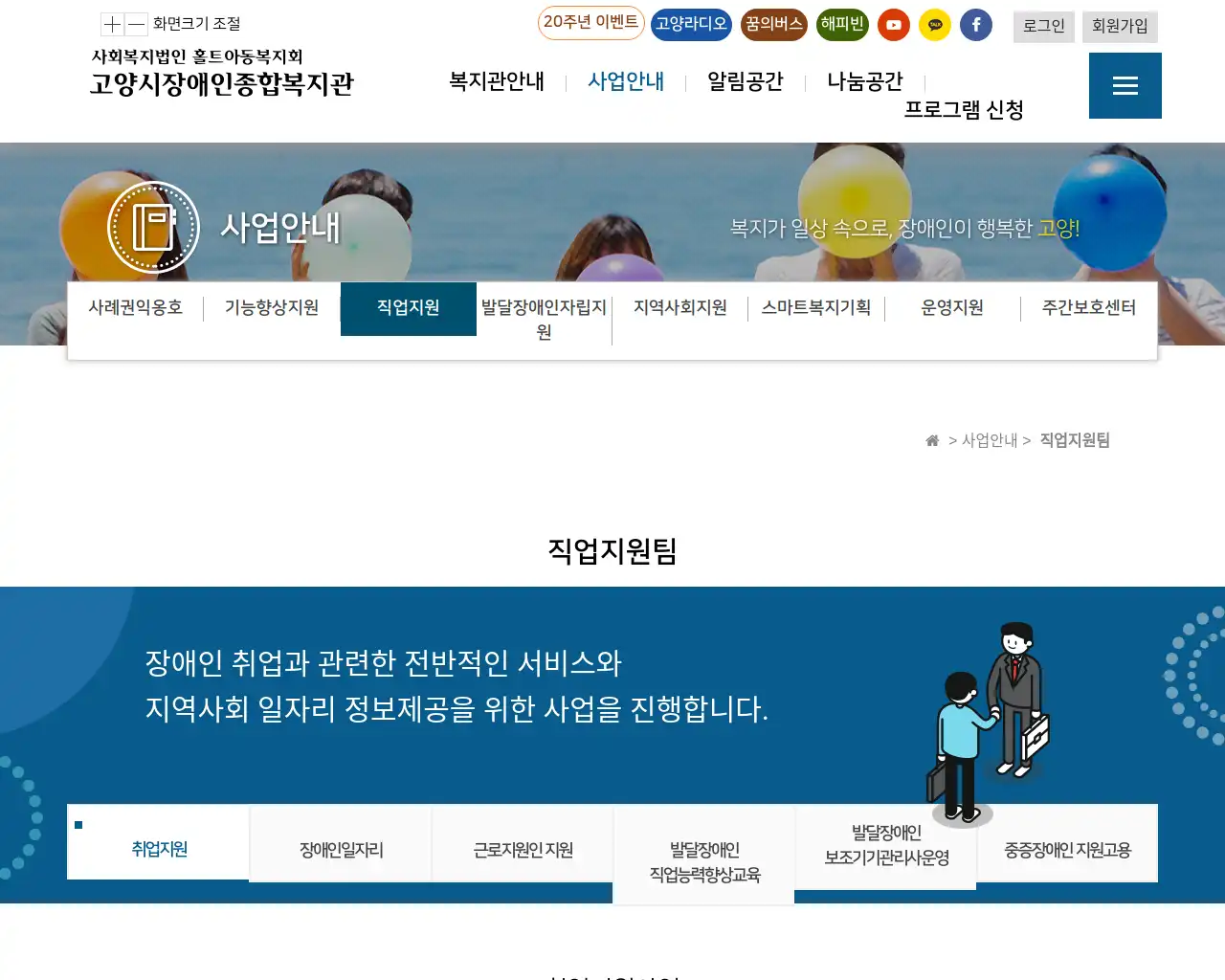1225x980 pixels.
Task: Select the 스마트복지기획 submenu
Action: point(816,308)
